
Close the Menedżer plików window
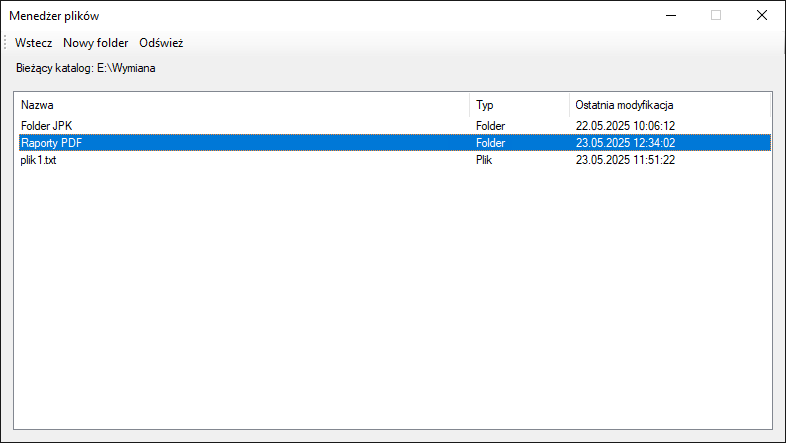point(761,16)
